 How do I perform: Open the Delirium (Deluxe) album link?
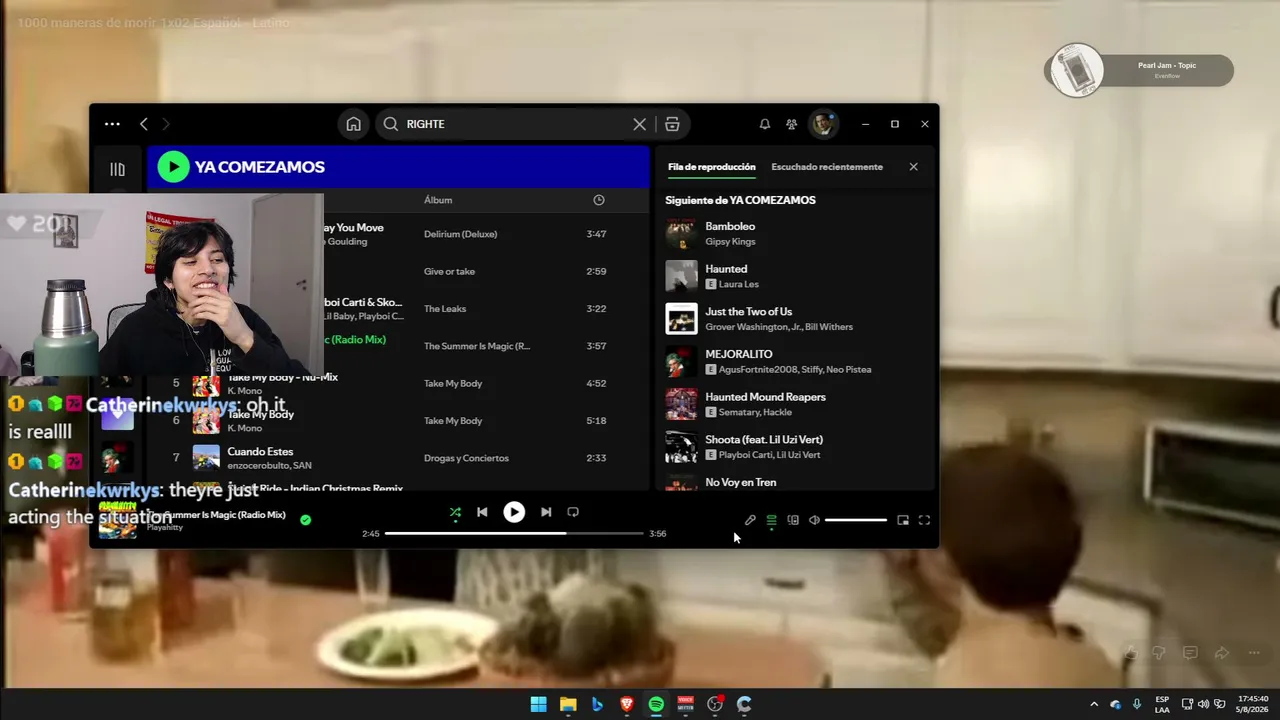460,234
